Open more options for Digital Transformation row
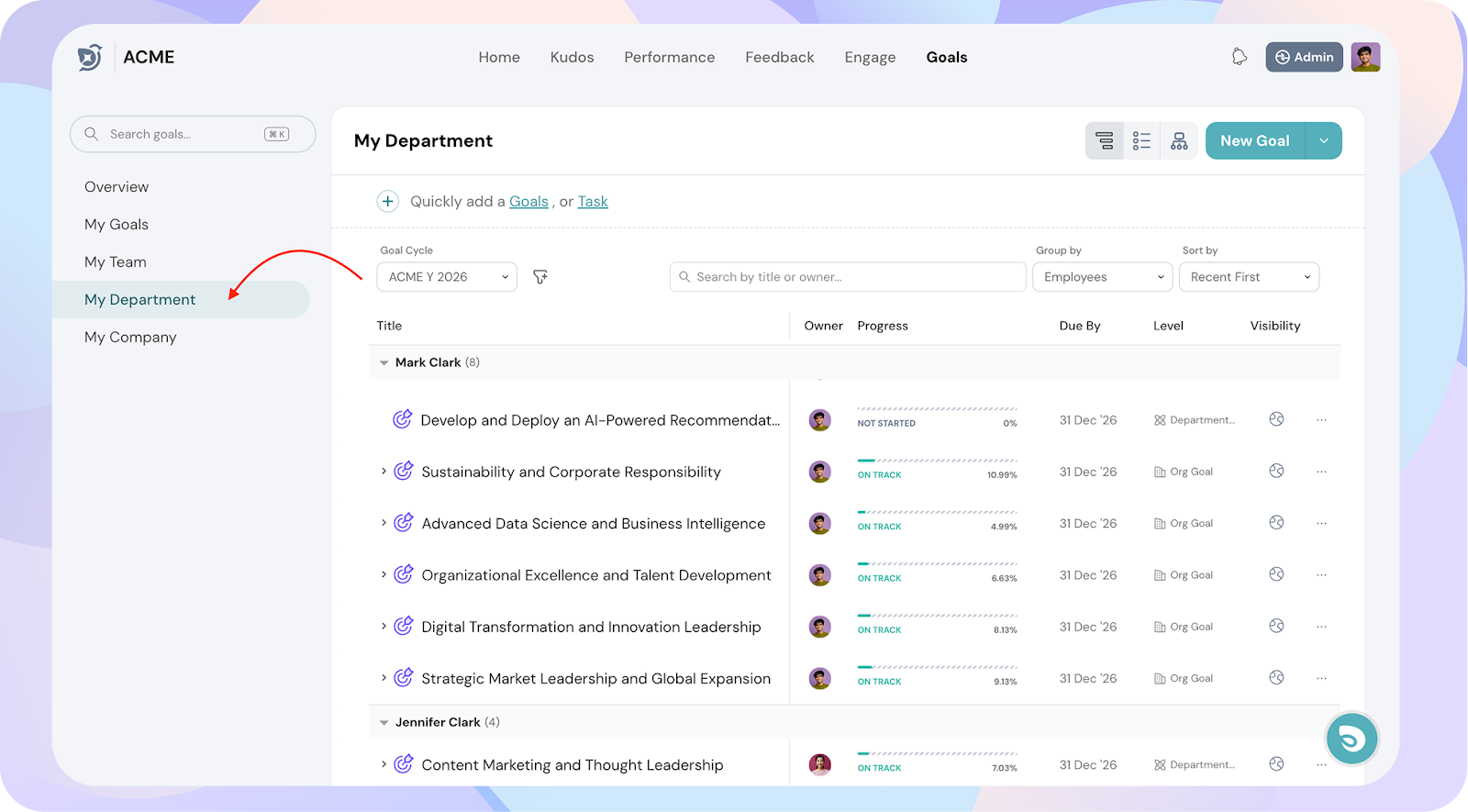This screenshot has width=1468, height=812. coord(1321,627)
